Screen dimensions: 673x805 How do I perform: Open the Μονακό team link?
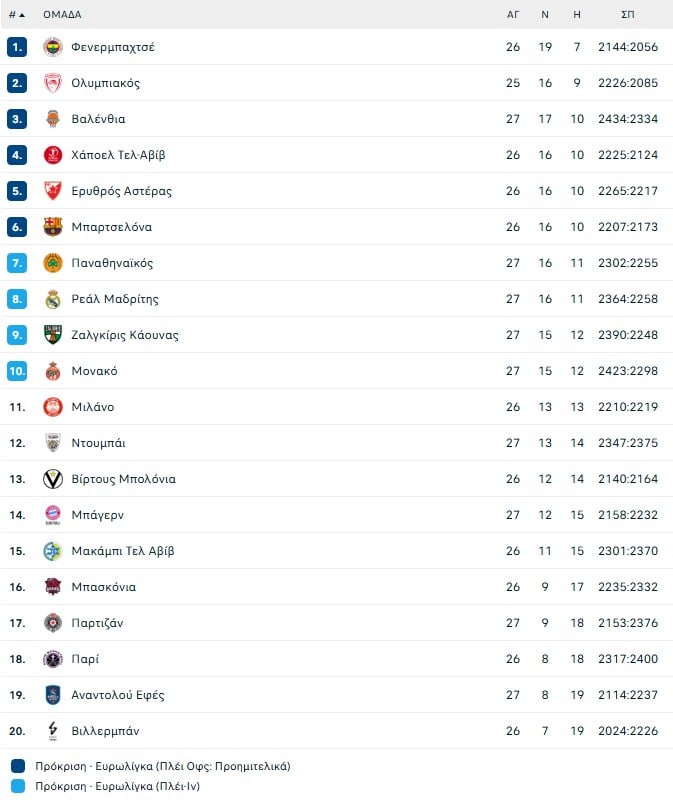[94, 371]
